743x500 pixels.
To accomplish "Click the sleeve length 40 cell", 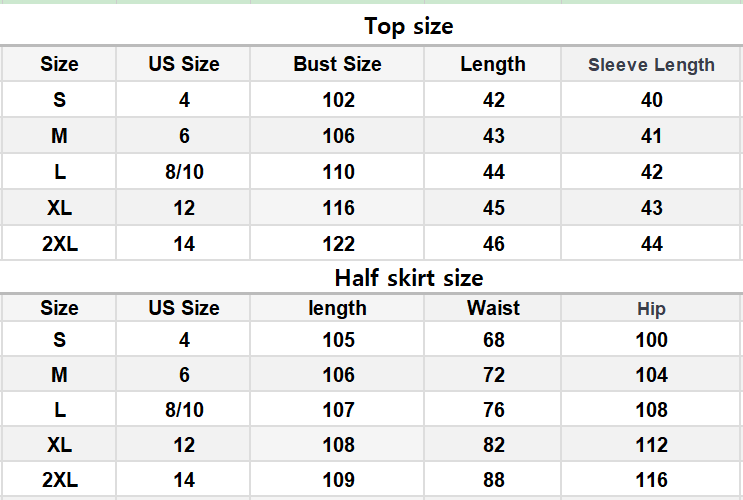I will click(x=651, y=100).
